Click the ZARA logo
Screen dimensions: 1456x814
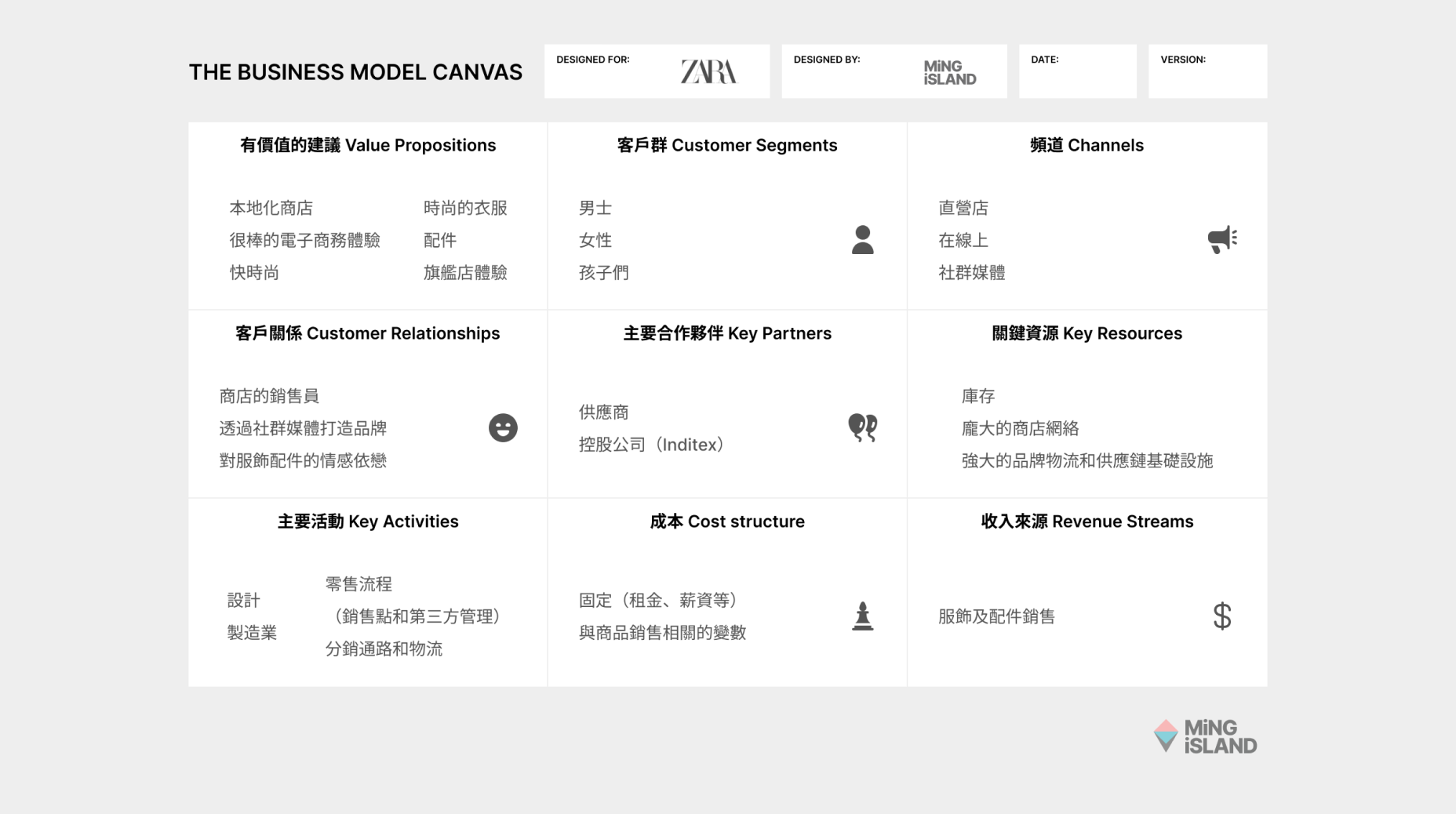(x=708, y=72)
